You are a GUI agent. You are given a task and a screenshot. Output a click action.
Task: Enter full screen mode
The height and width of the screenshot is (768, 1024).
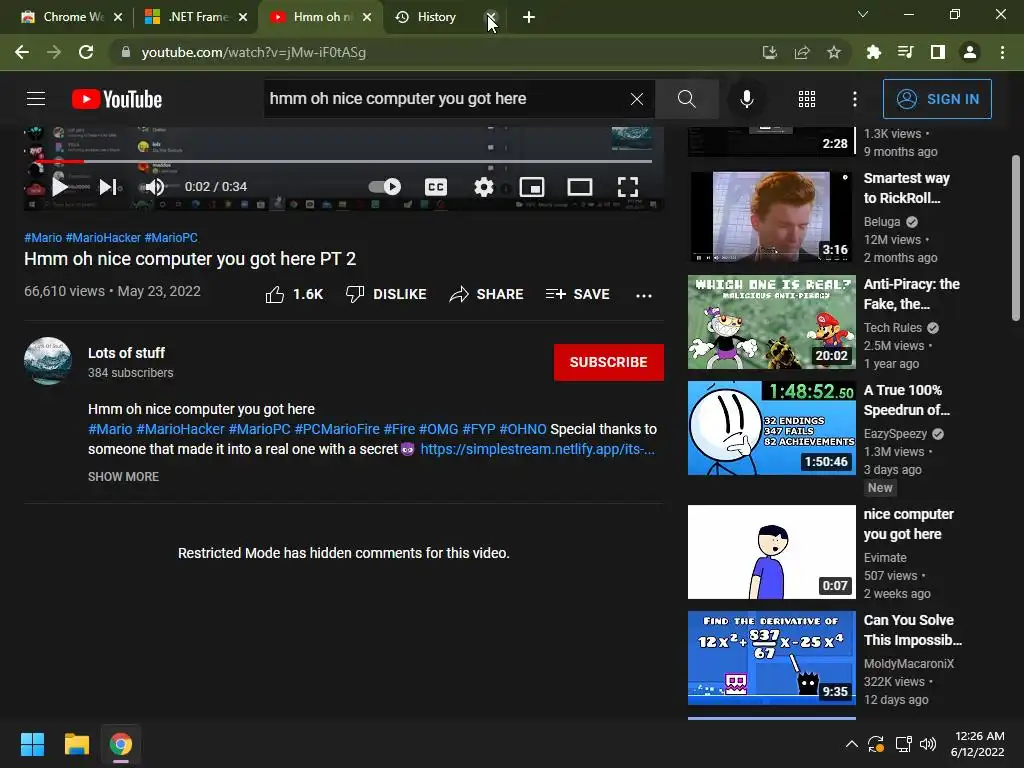tap(628, 187)
